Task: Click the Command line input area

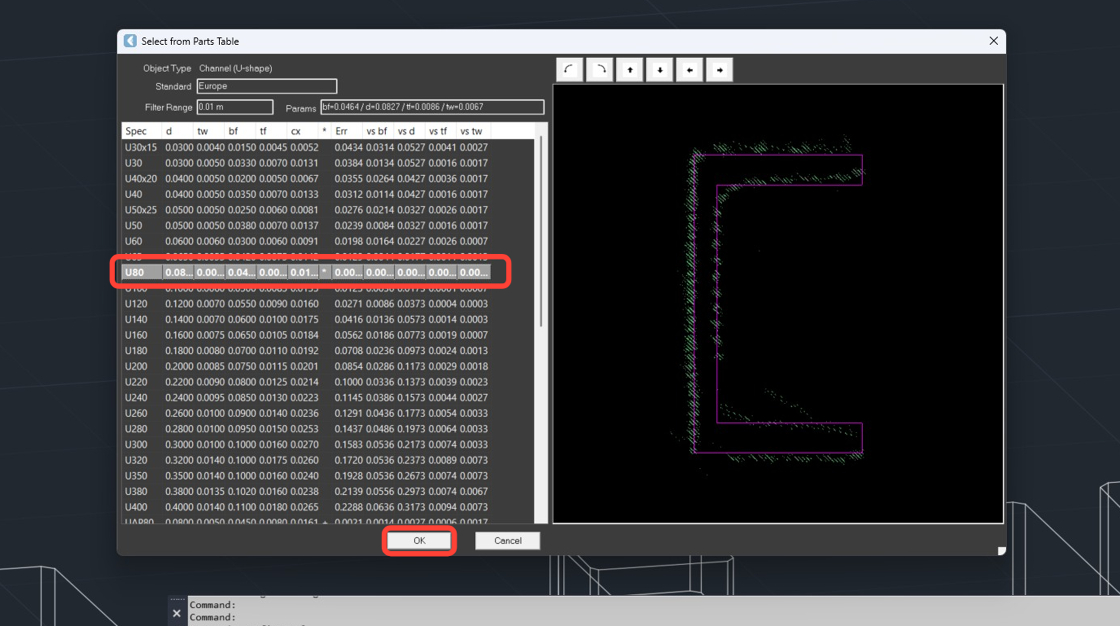Action: 654,611
